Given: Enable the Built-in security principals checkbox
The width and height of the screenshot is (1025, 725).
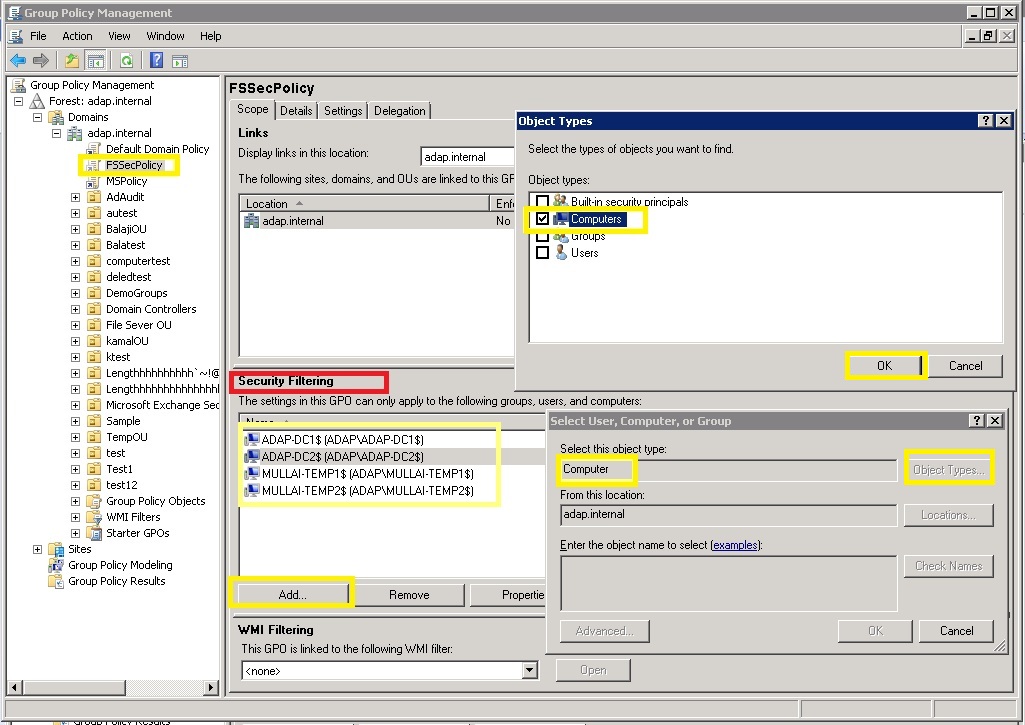Looking at the screenshot, I should (543, 201).
